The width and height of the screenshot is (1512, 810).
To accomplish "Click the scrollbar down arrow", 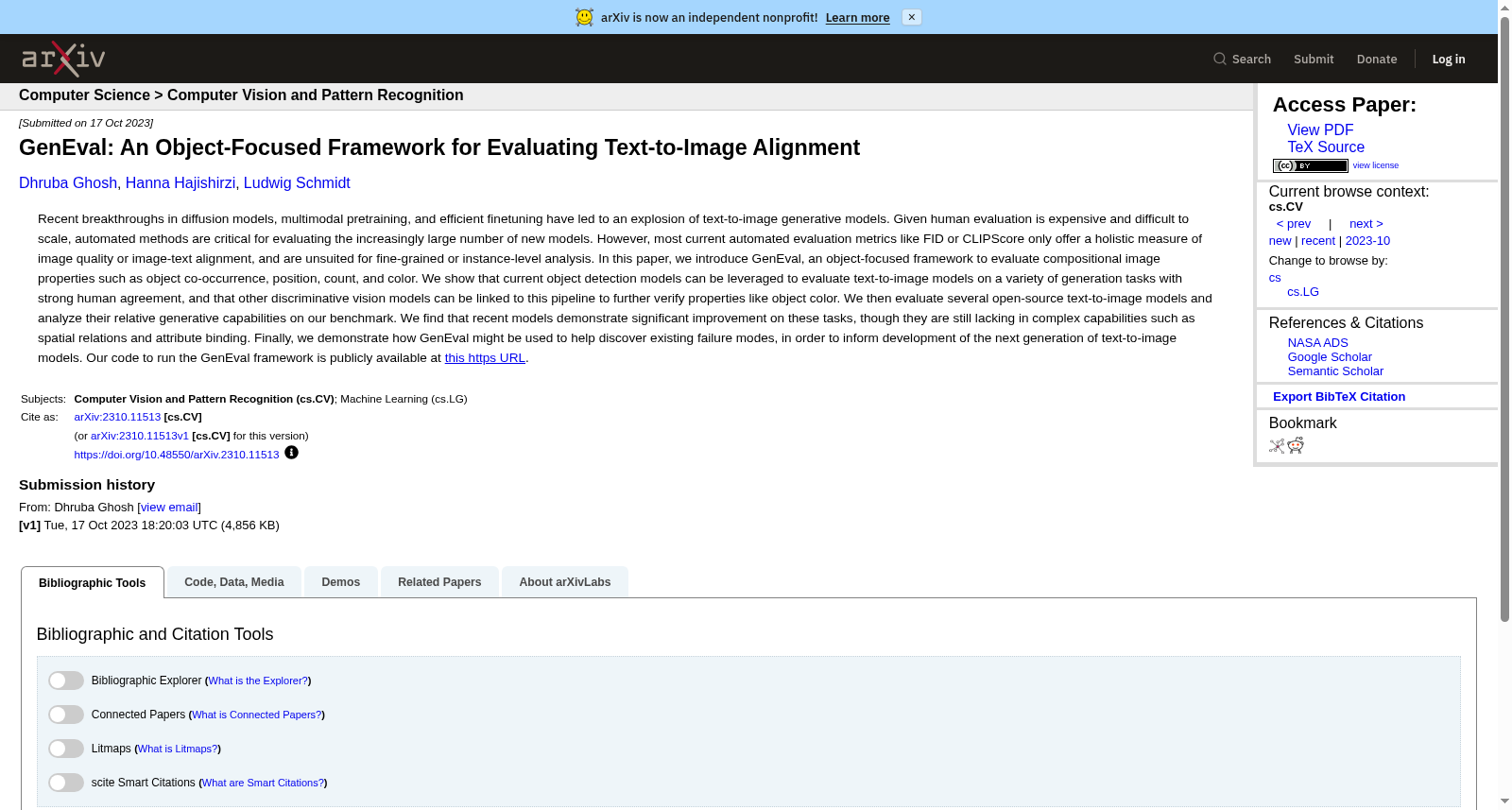I will point(1504,801).
